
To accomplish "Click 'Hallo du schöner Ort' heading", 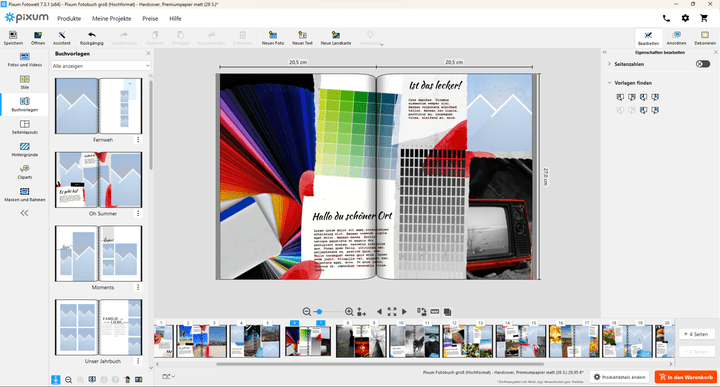I will tap(352, 216).
